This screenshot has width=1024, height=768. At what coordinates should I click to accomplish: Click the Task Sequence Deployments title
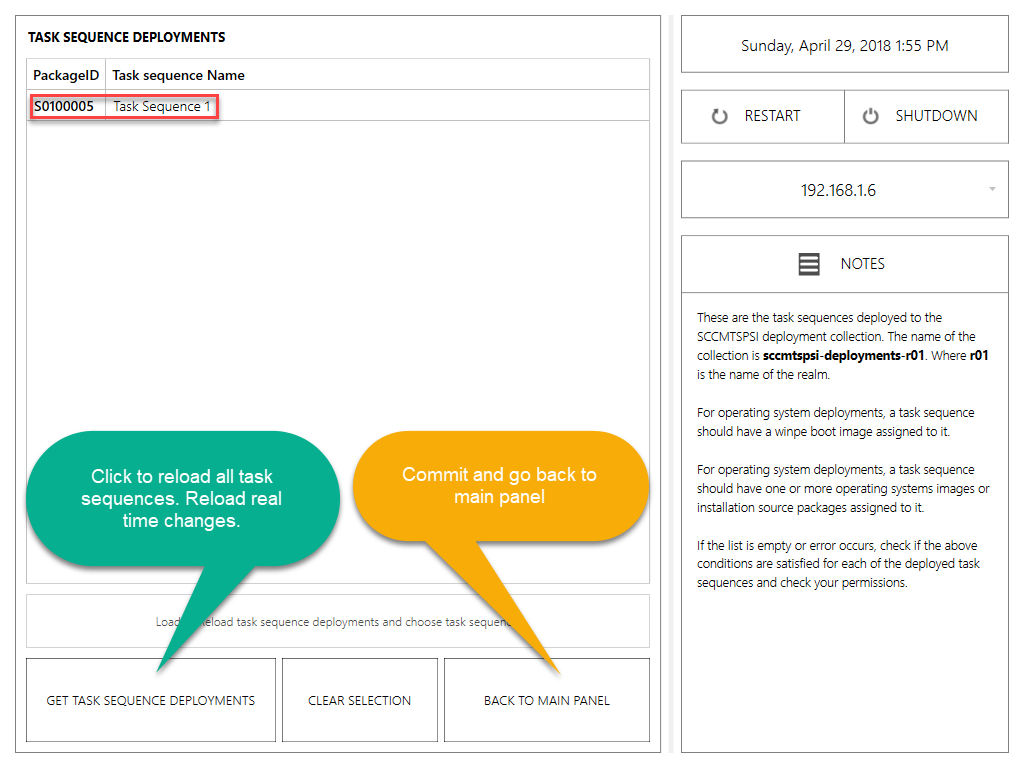[x=127, y=37]
